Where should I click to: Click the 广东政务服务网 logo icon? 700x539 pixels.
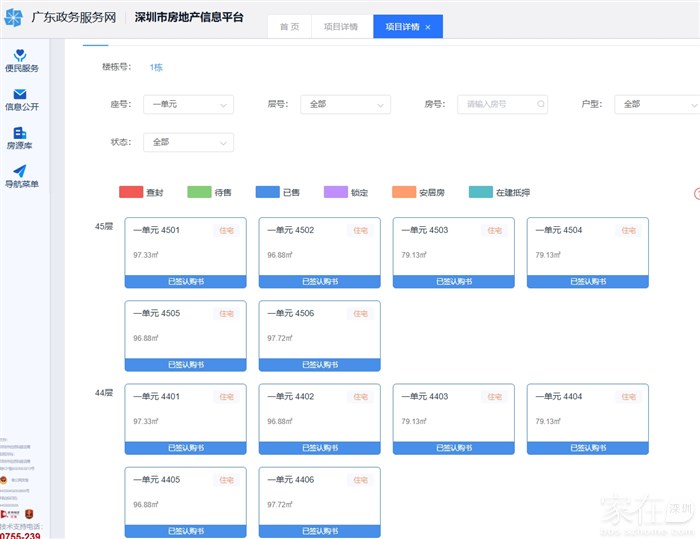pyautogui.click(x=14, y=18)
